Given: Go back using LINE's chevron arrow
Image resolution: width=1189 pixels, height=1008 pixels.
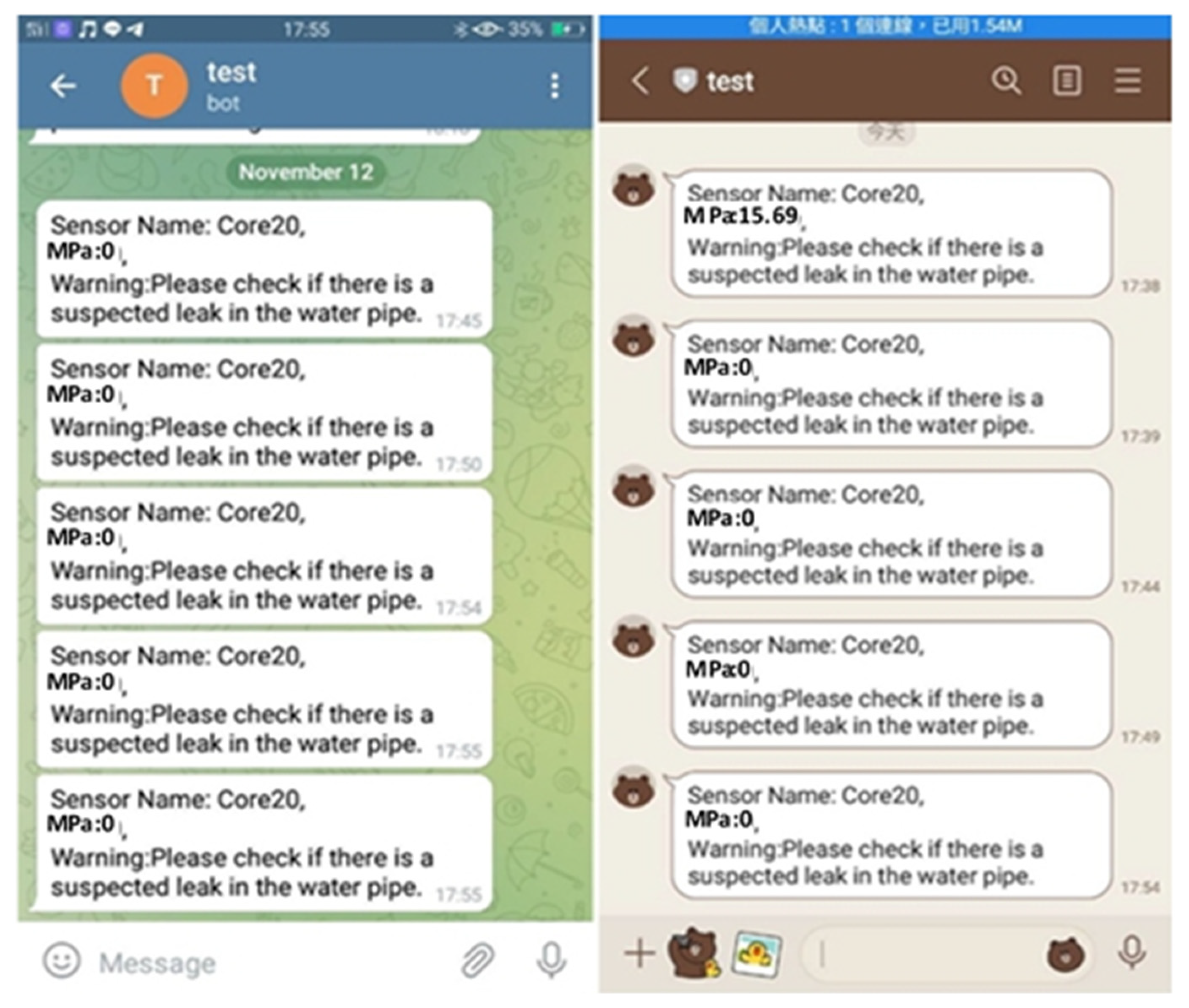Looking at the screenshot, I should [x=641, y=81].
